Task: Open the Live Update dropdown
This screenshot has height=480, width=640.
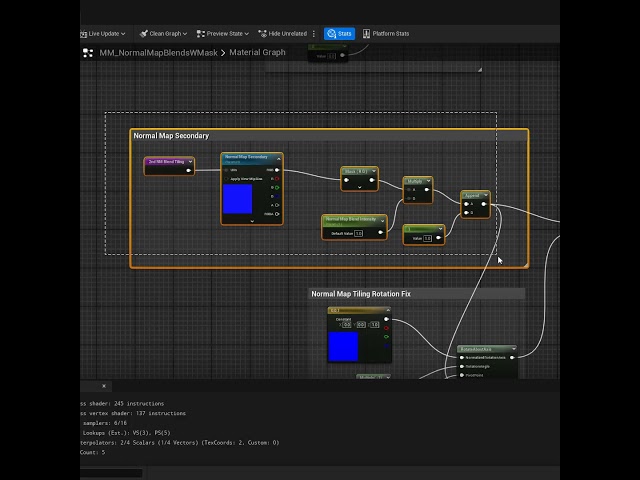Action: [104, 33]
